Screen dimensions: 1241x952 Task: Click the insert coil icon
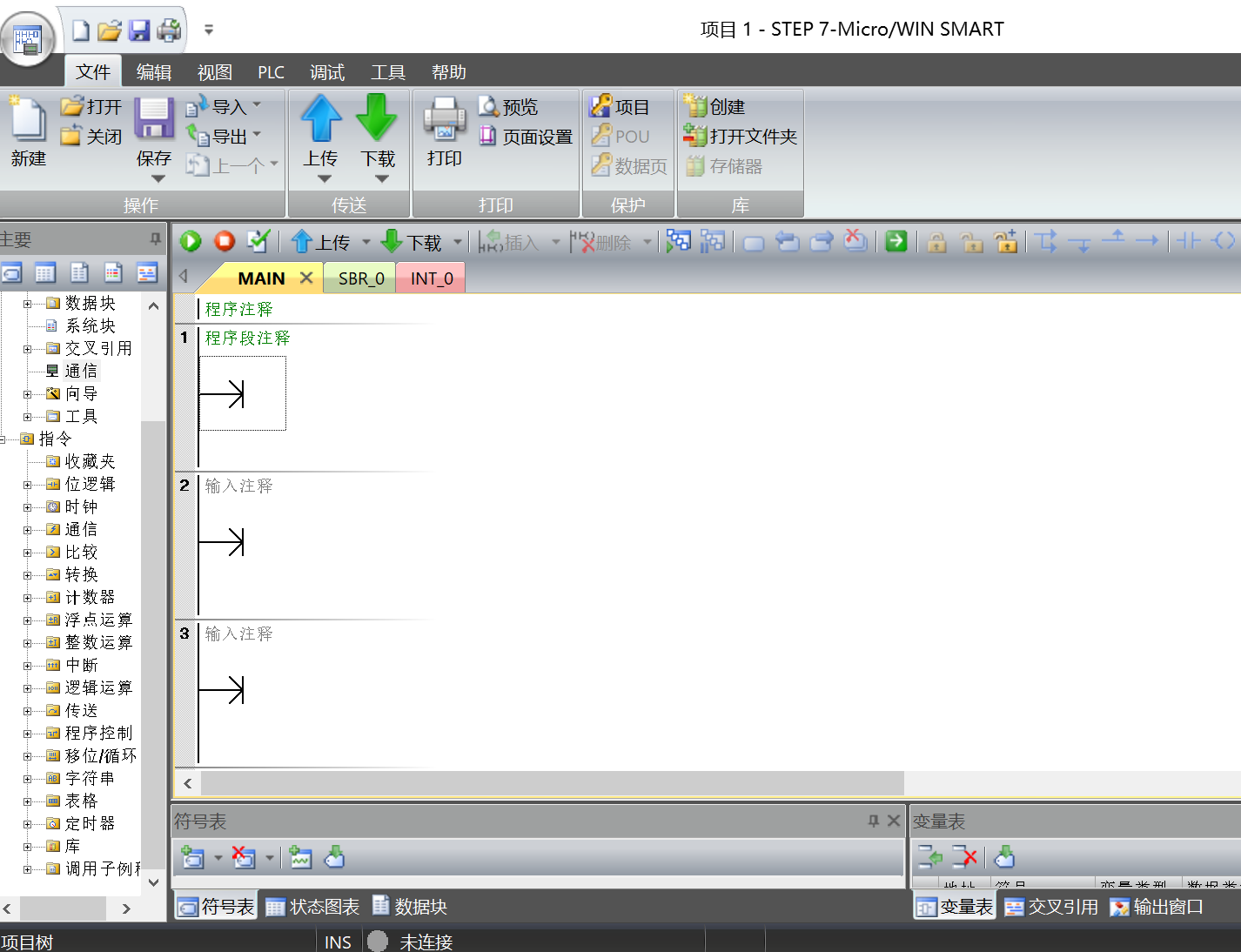pos(1223,241)
